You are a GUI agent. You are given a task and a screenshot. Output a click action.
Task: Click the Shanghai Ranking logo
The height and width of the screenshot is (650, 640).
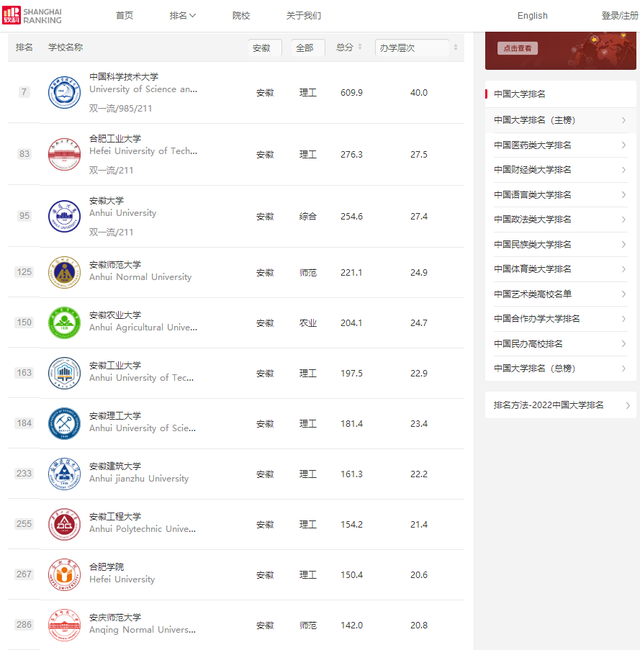click(x=32, y=15)
